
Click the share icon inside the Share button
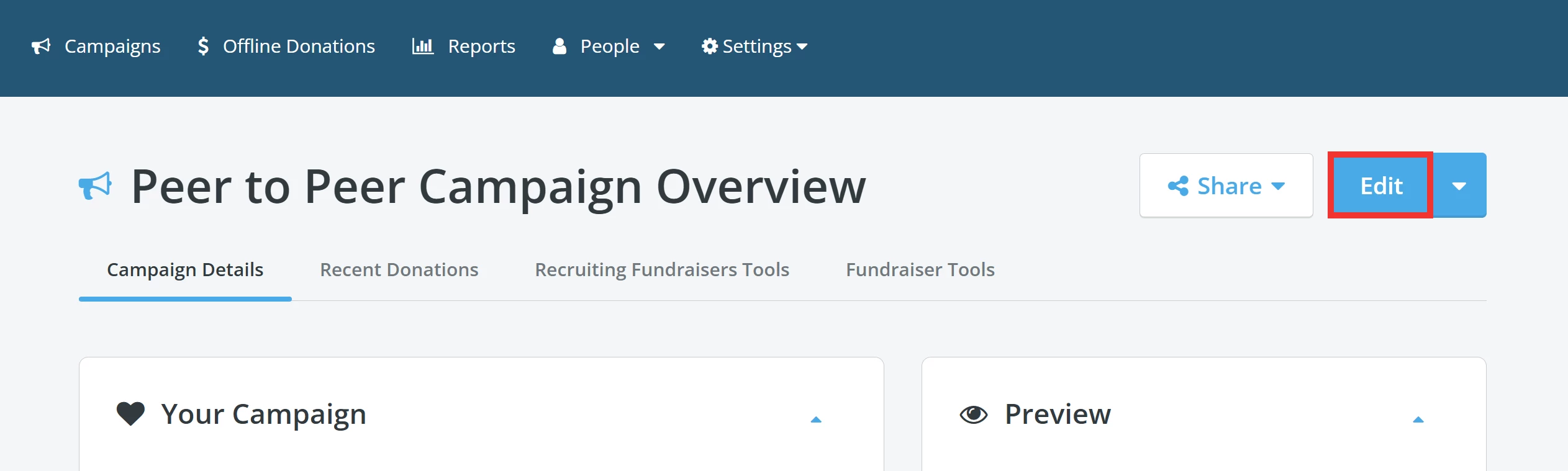(x=1181, y=185)
